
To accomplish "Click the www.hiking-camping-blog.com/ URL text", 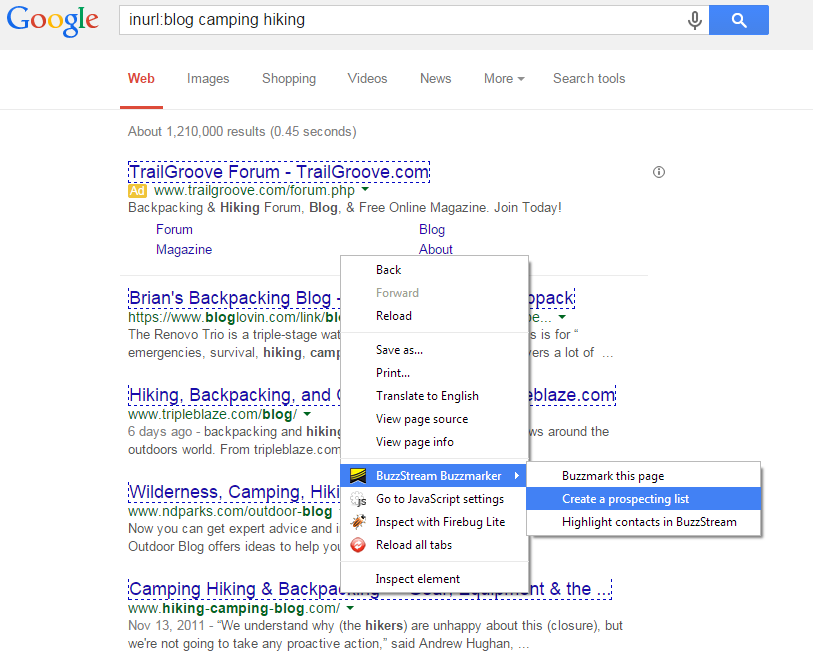I will (x=234, y=608).
